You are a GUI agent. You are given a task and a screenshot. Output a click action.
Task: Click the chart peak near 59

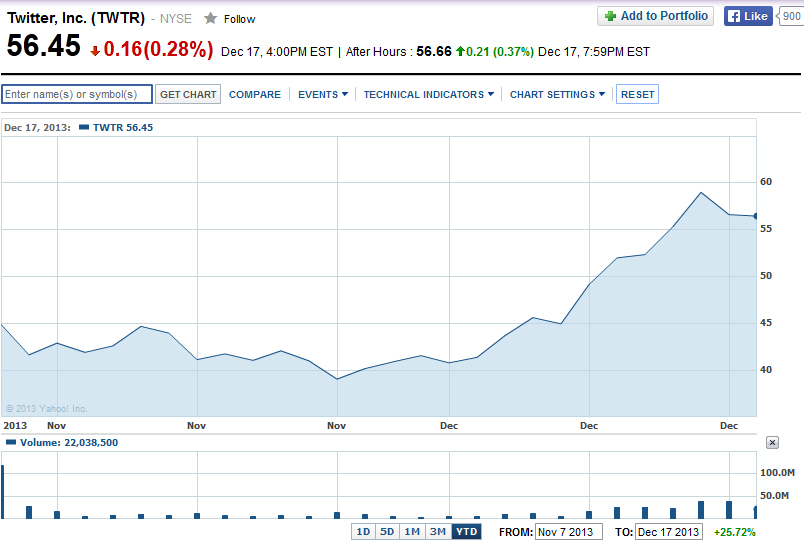pos(701,193)
